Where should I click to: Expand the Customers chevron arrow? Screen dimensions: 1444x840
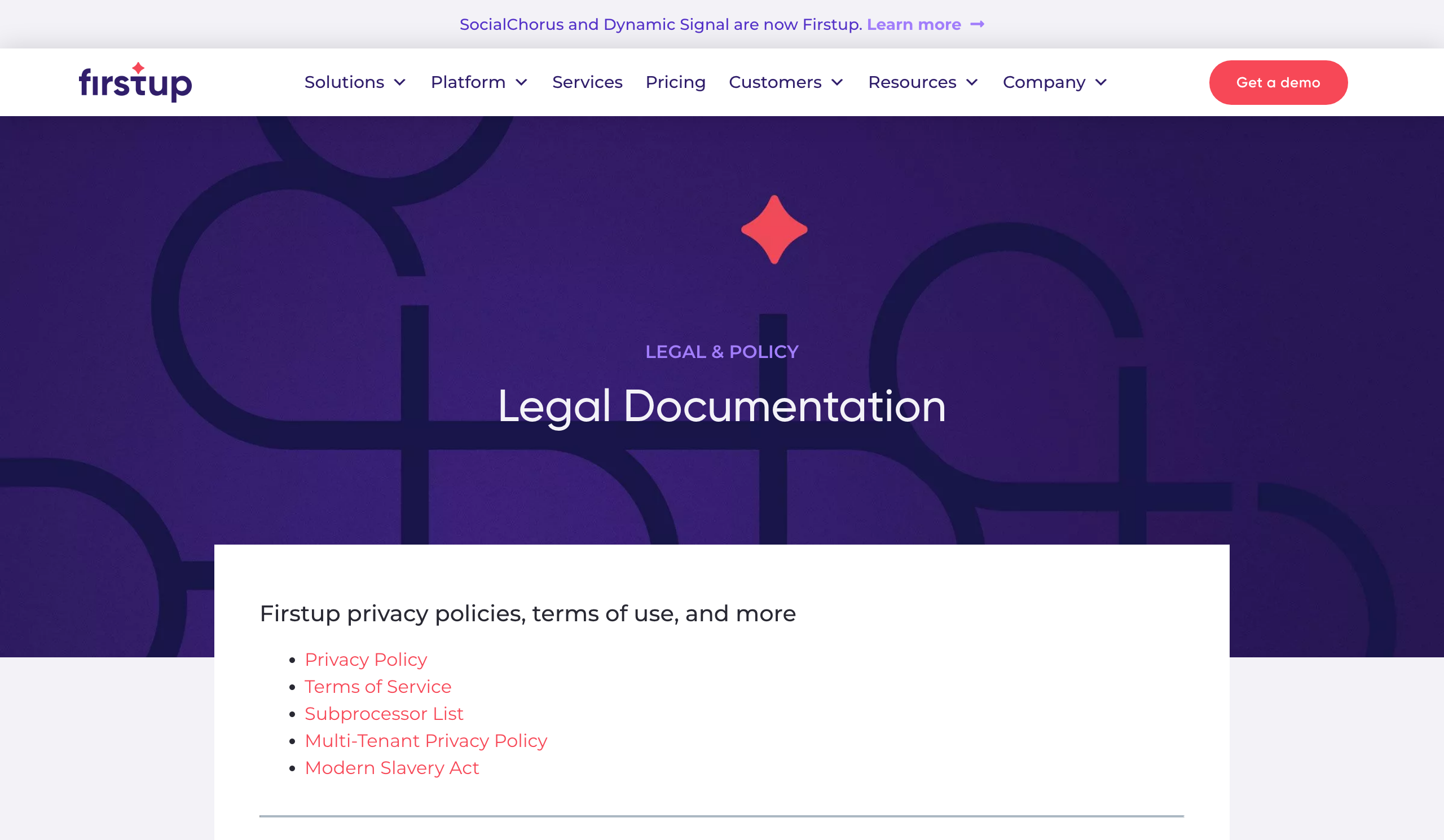[837, 82]
